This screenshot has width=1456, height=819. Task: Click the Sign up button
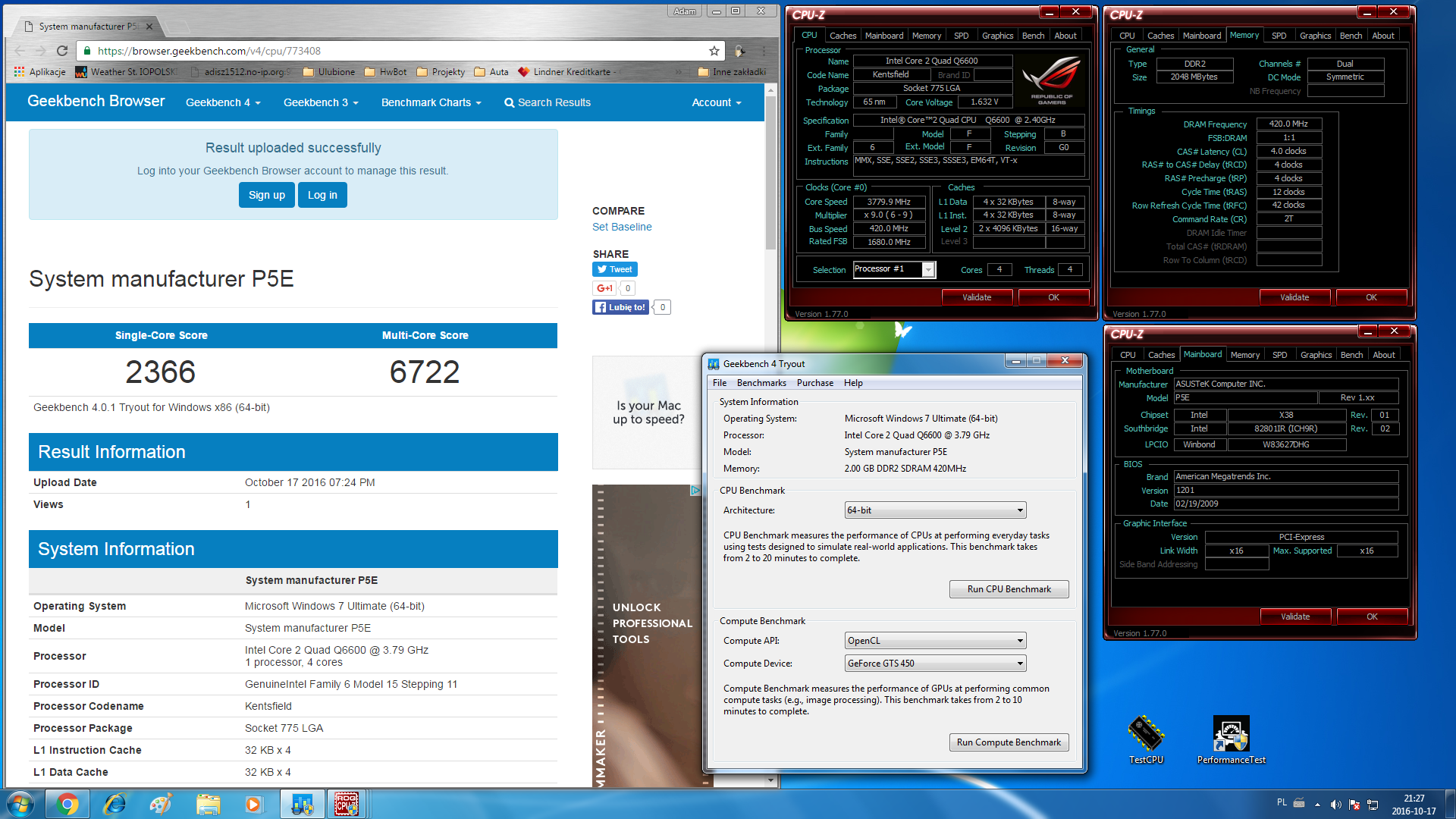pos(267,195)
